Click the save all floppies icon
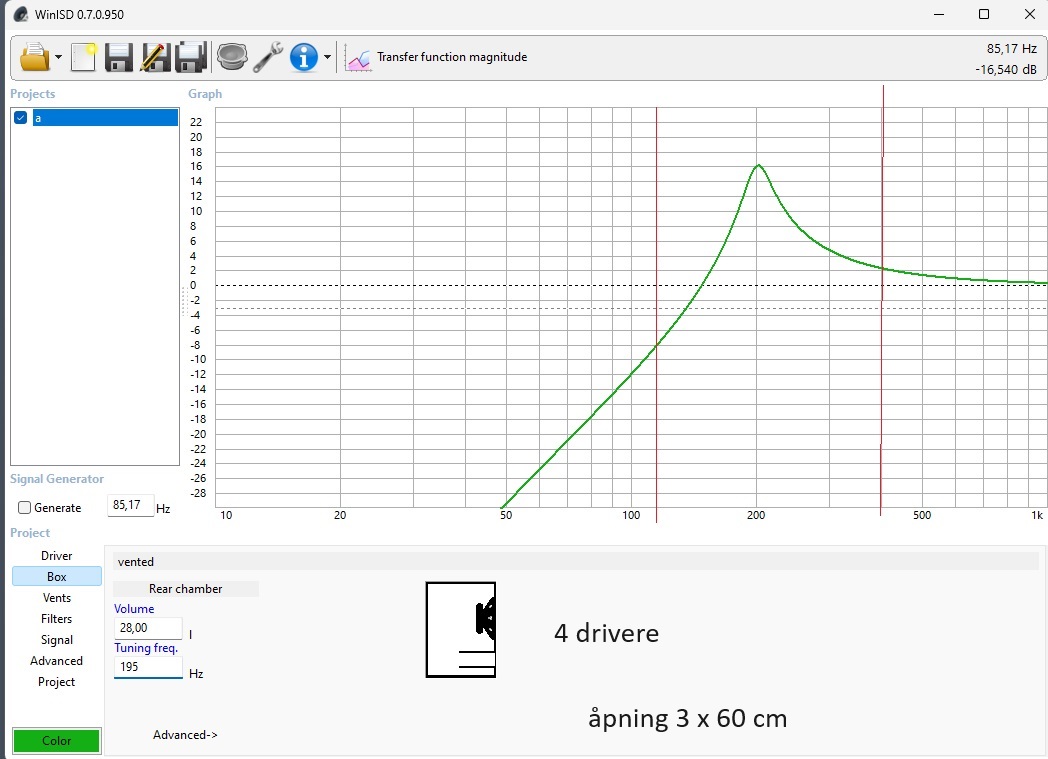The width and height of the screenshot is (1048, 759). 190,57
